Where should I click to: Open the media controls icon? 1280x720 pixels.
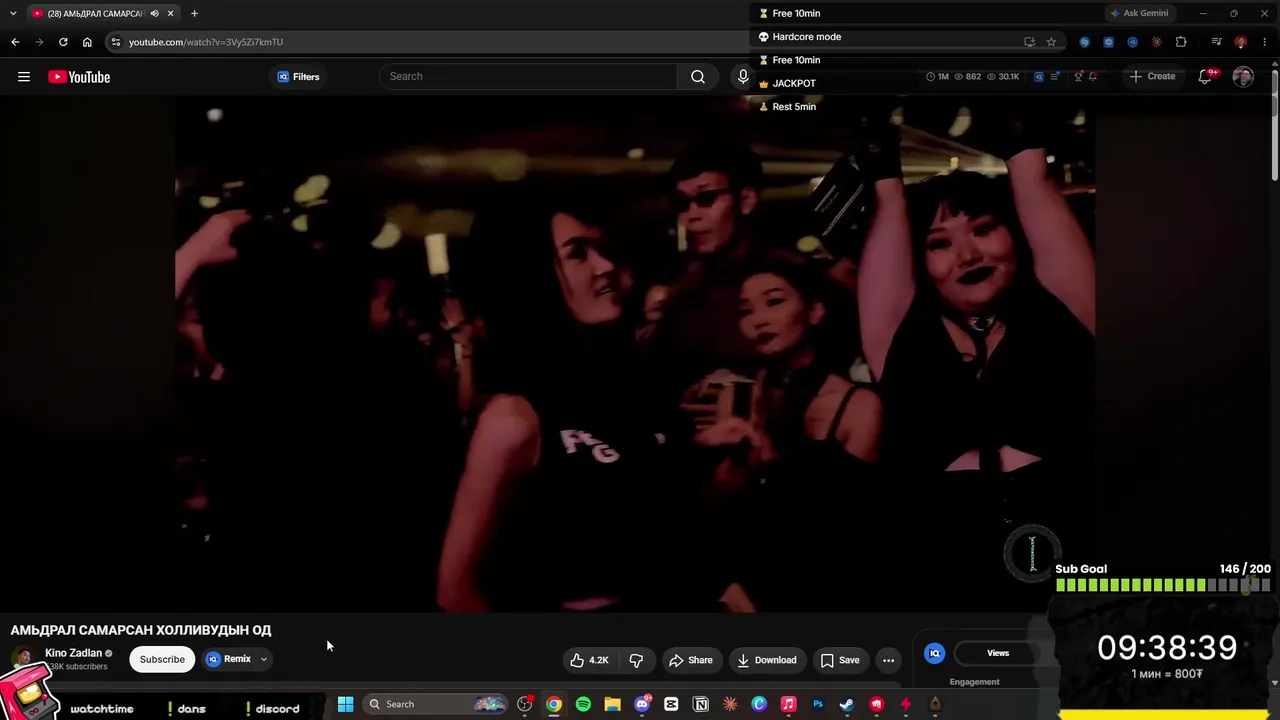pos(1216,42)
